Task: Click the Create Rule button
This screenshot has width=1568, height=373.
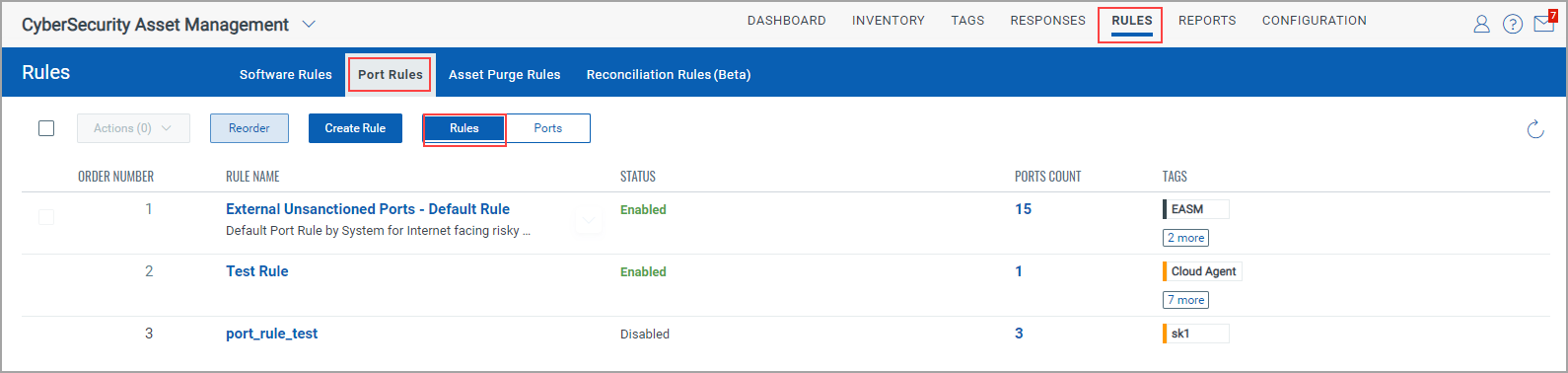Action: pyautogui.click(x=355, y=128)
